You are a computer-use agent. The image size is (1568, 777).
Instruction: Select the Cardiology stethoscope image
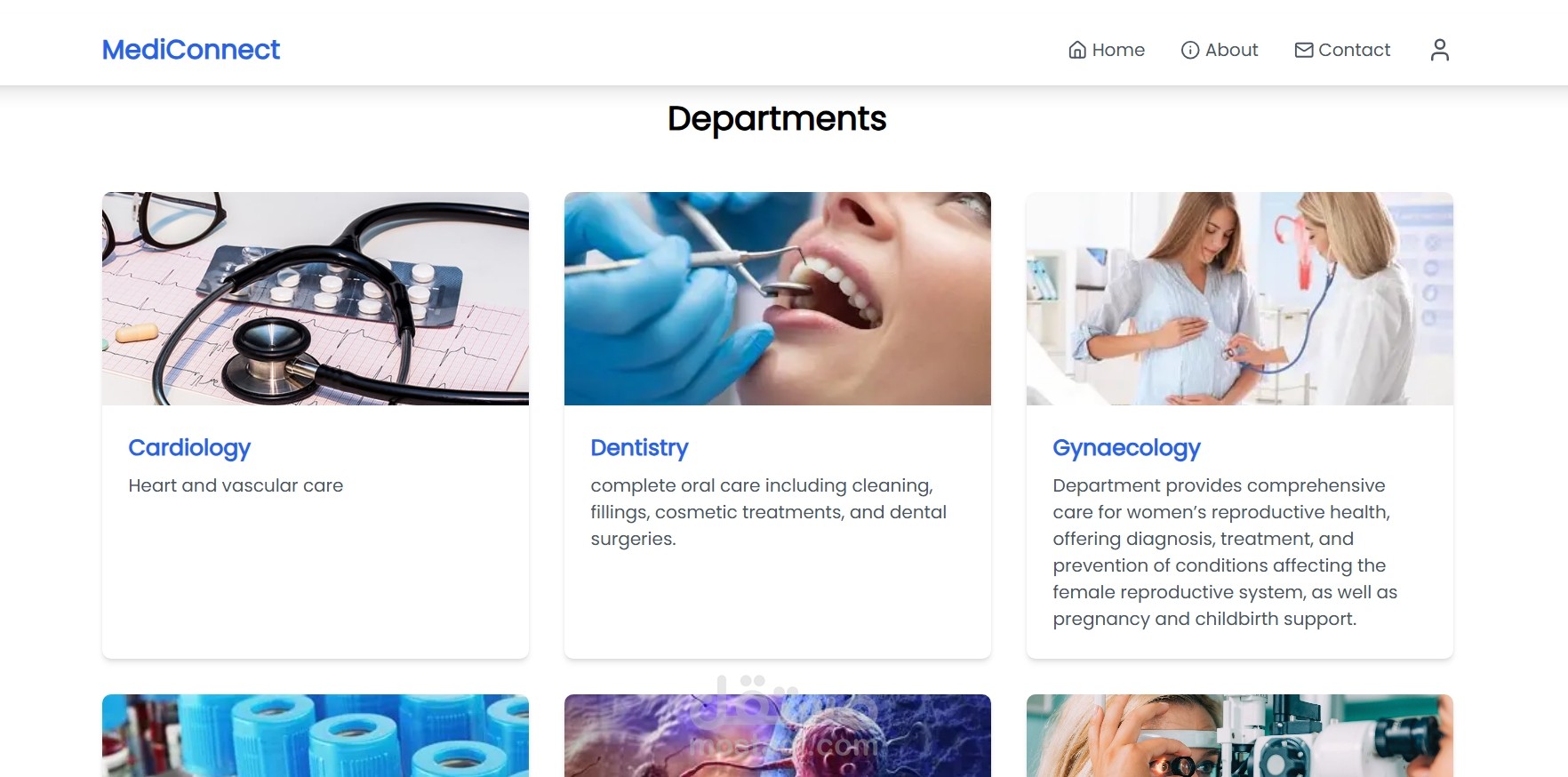click(316, 299)
